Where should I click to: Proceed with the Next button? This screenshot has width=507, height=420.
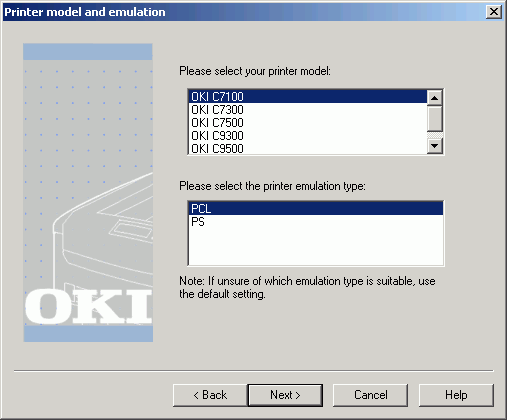(x=285, y=395)
